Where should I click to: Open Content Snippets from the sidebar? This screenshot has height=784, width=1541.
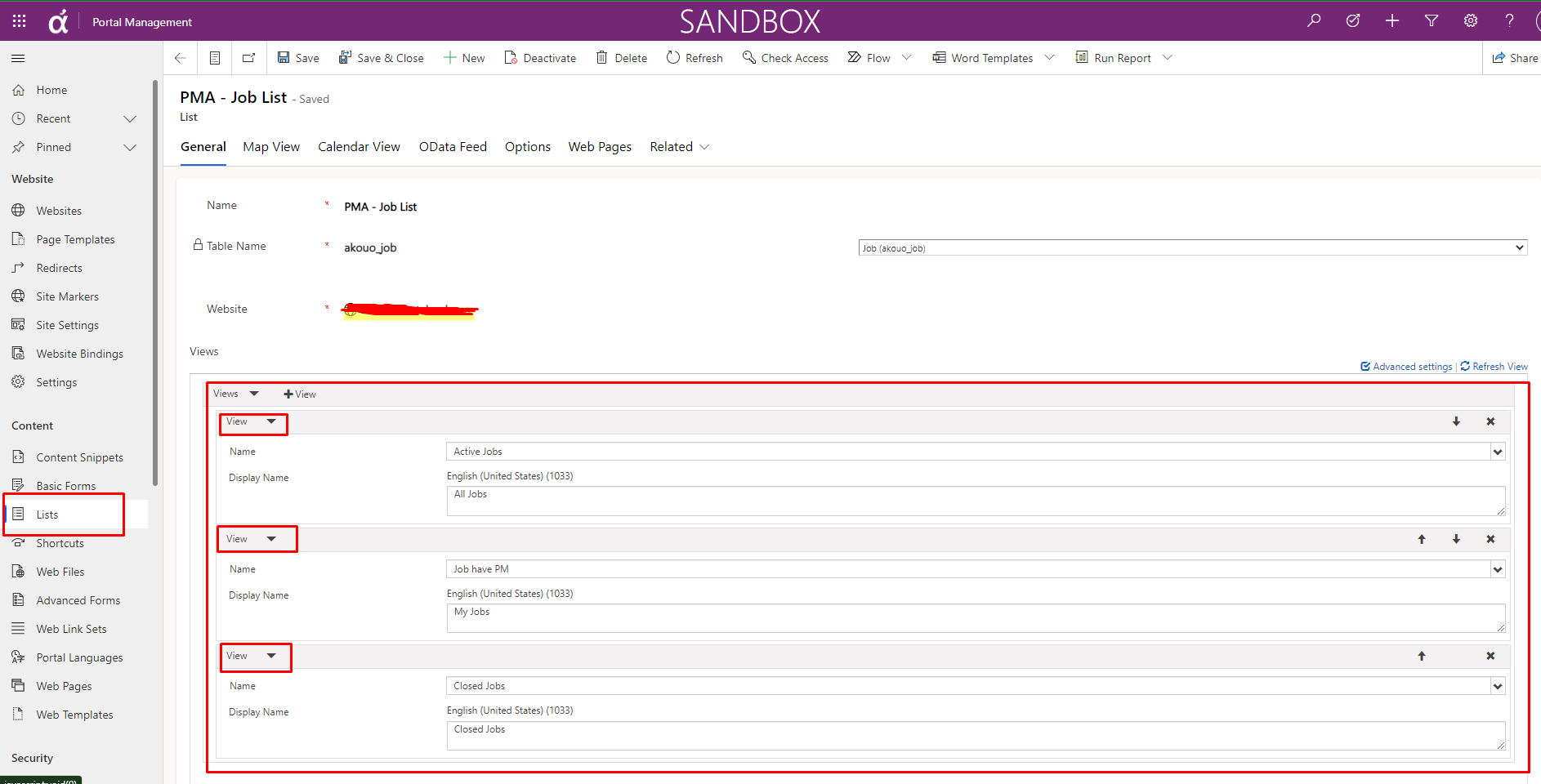click(x=80, y=457)
